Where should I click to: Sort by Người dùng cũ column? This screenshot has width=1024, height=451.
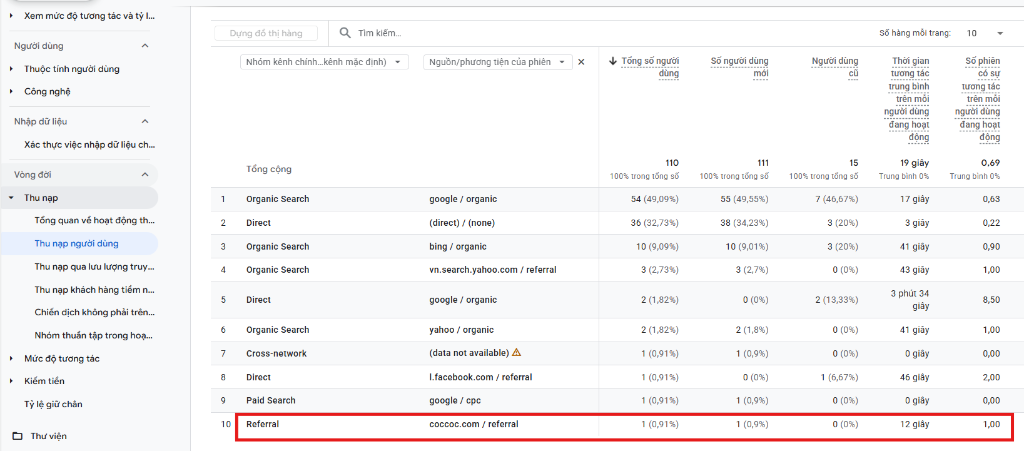[x=835, y=67]
